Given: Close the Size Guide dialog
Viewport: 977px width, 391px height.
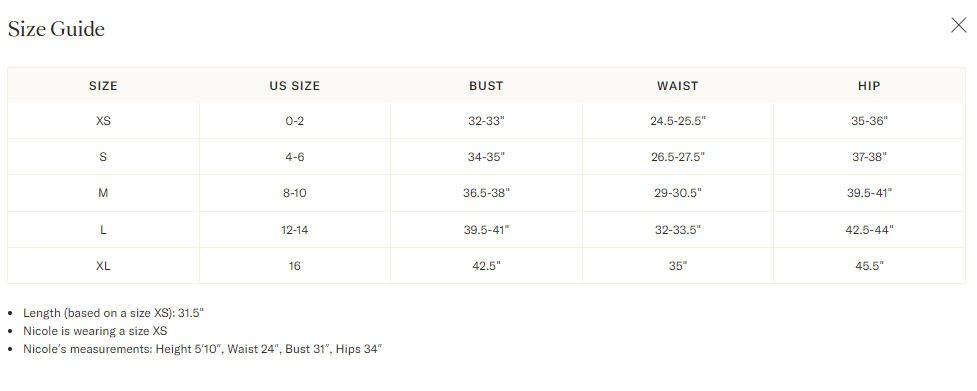Looking at the screenshot, I should [958, 25].
